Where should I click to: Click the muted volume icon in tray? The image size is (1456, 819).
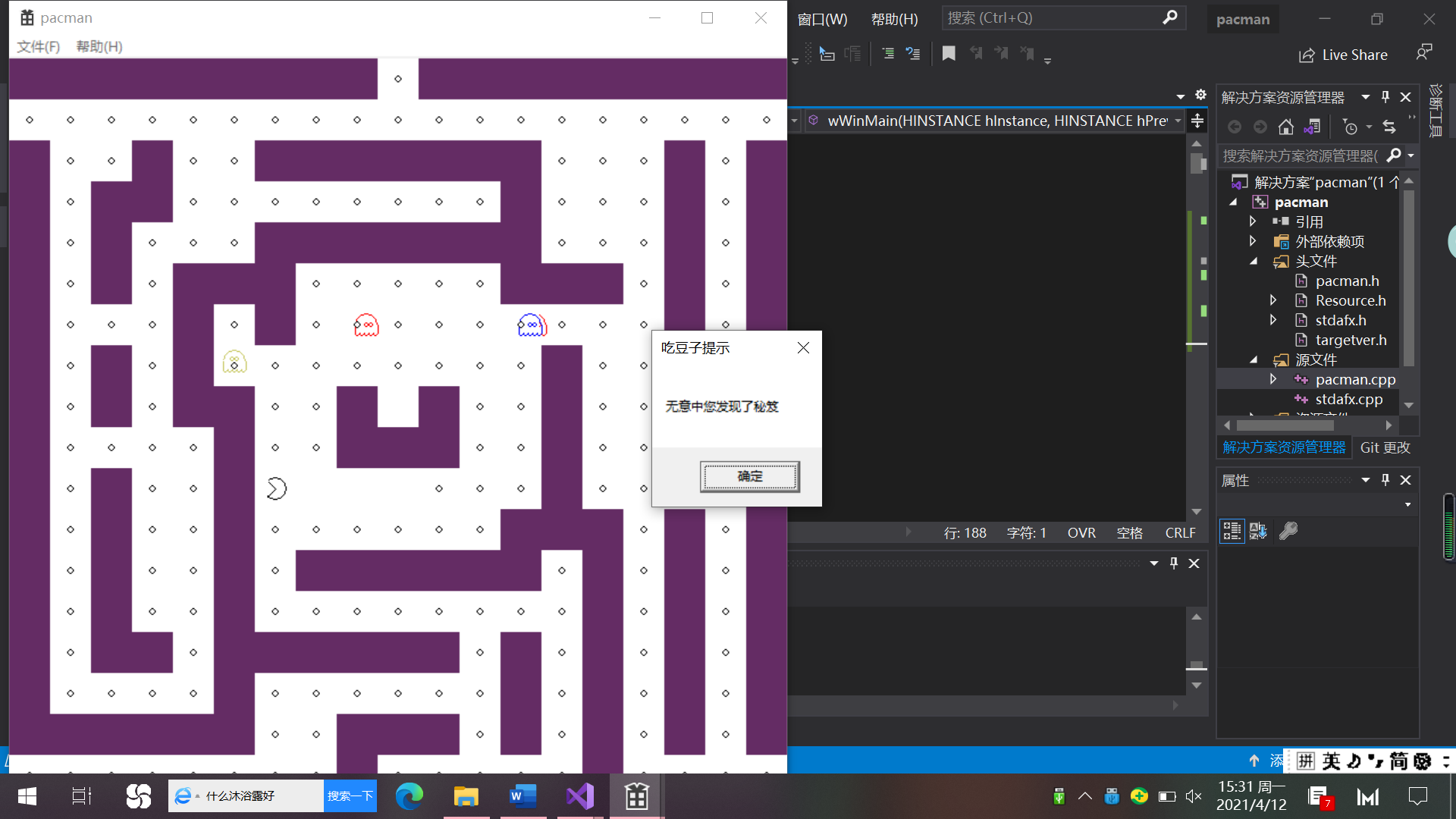pyautogui.click(x=1194, y=796)
